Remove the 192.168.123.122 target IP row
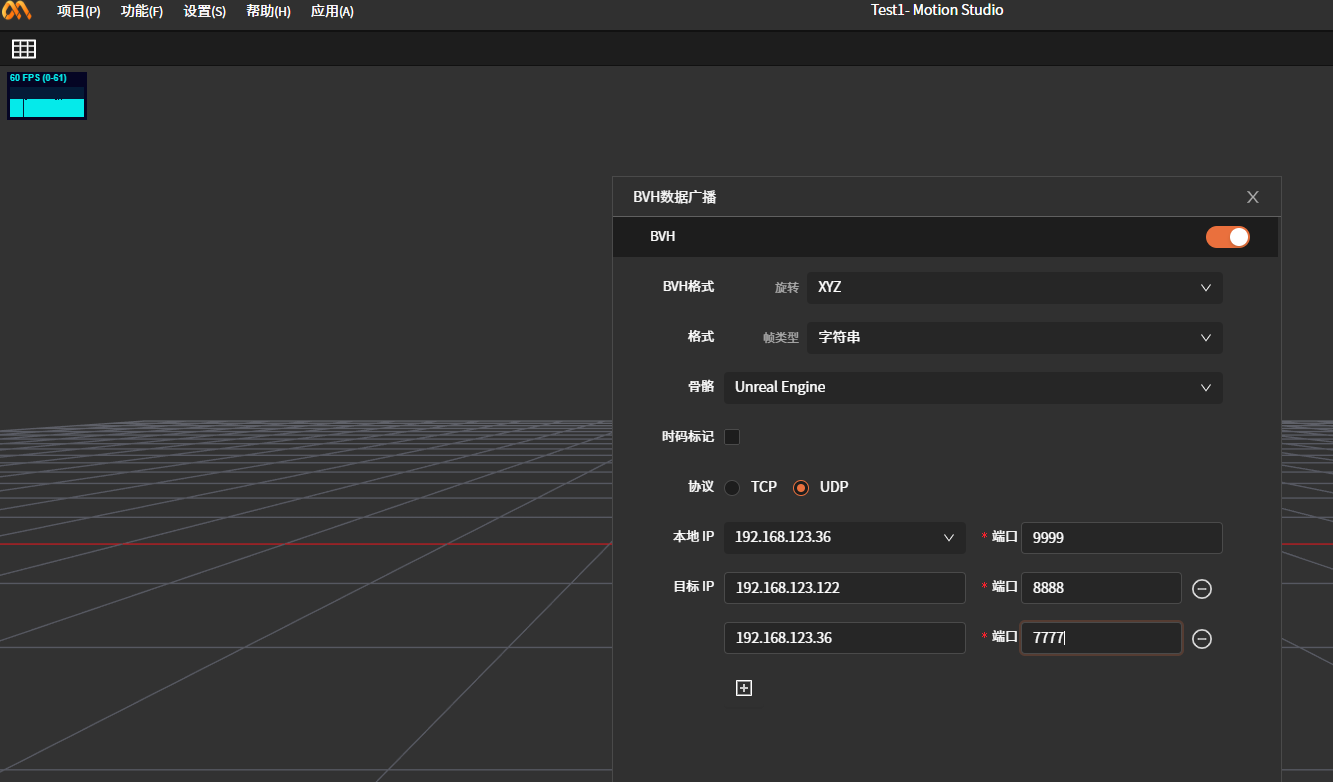 (1202, 589)
